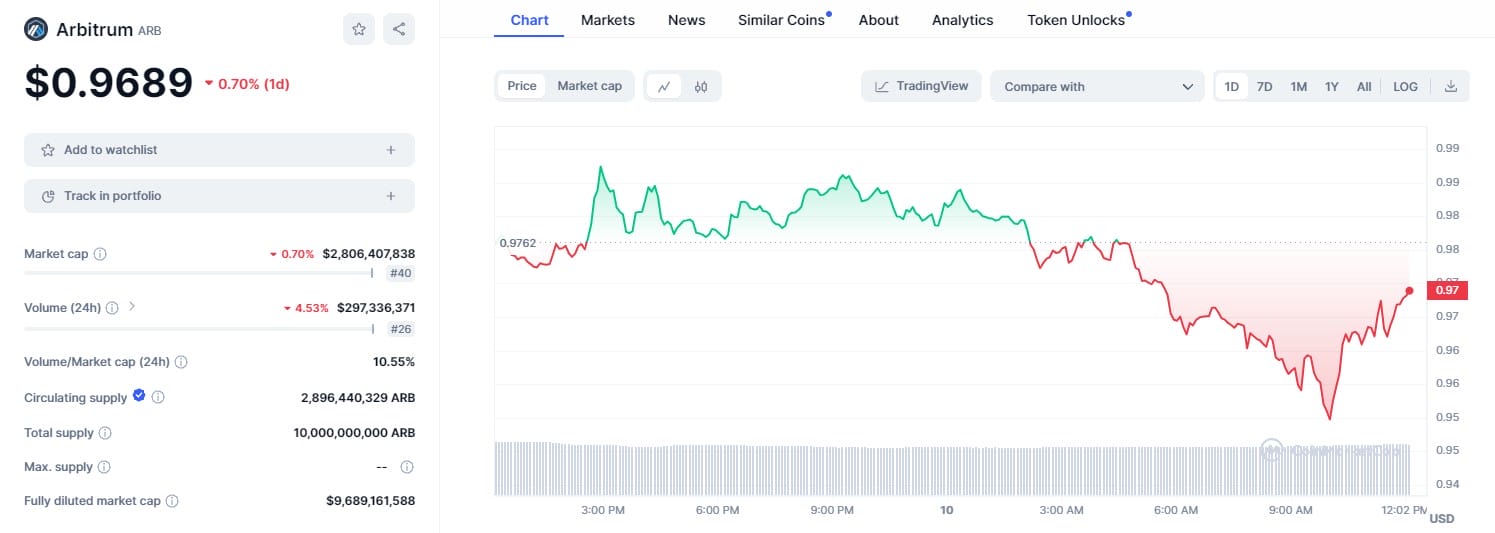Click the star favorite icon beside Arbitrum
The height and width of the screenshot is (533, 1495).
(359, 29)
